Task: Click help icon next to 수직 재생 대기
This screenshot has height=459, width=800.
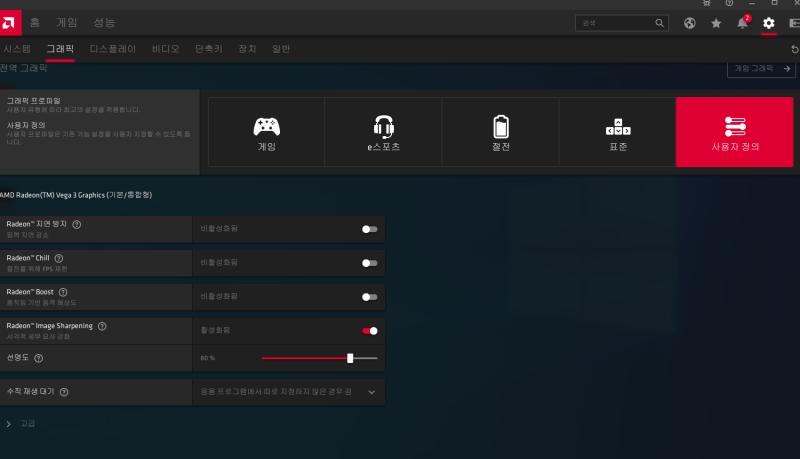Action: point(64,392)
